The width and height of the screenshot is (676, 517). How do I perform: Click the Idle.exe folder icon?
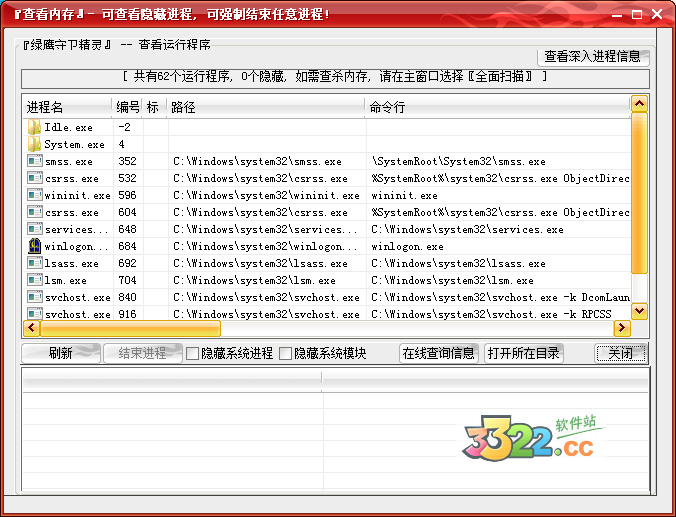click(x=34, y=127)
